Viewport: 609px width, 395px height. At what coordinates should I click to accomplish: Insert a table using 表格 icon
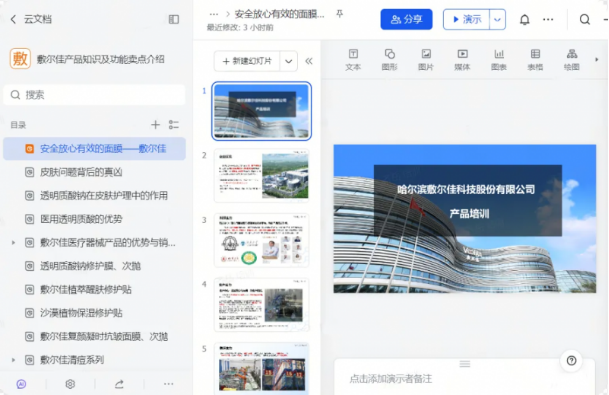click(535, 60)
